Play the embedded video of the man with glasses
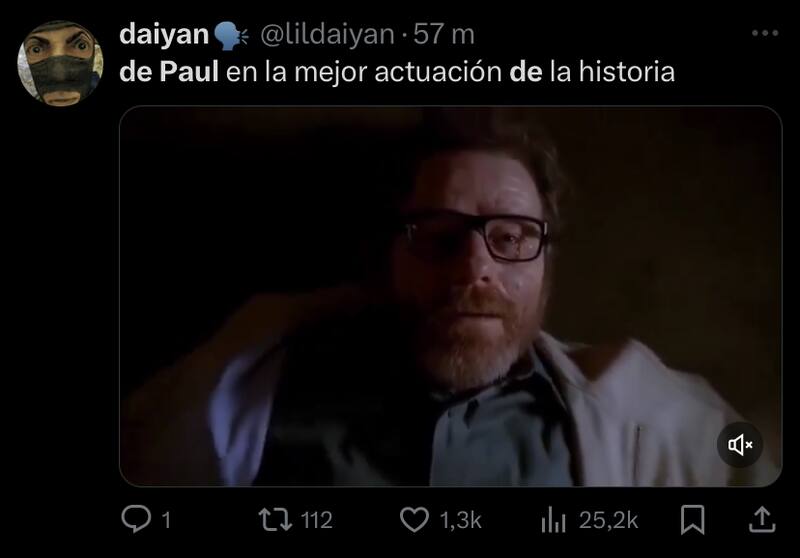Viewport: 800px width, 558px height. click(451, 296)
